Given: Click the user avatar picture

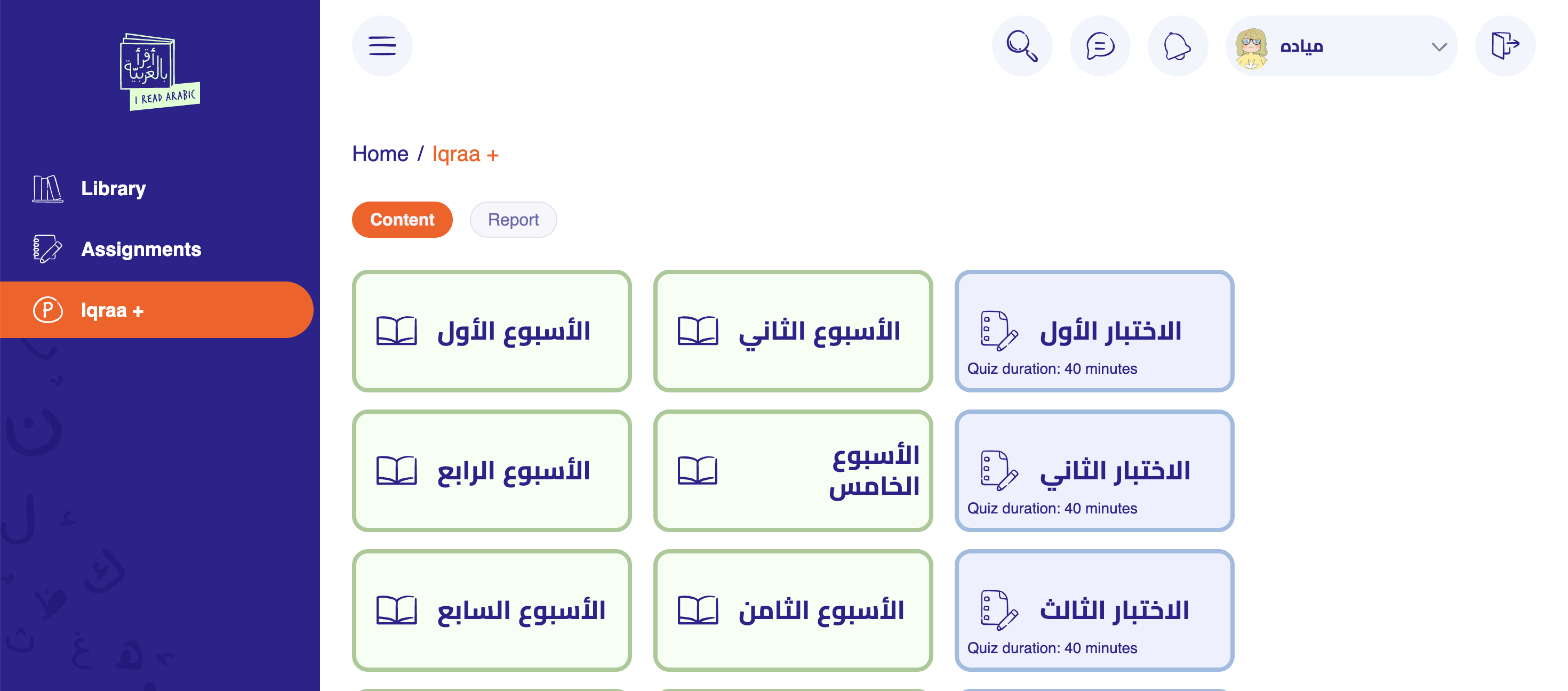Looking at the screenshot, I should [x=1252, y=47].
